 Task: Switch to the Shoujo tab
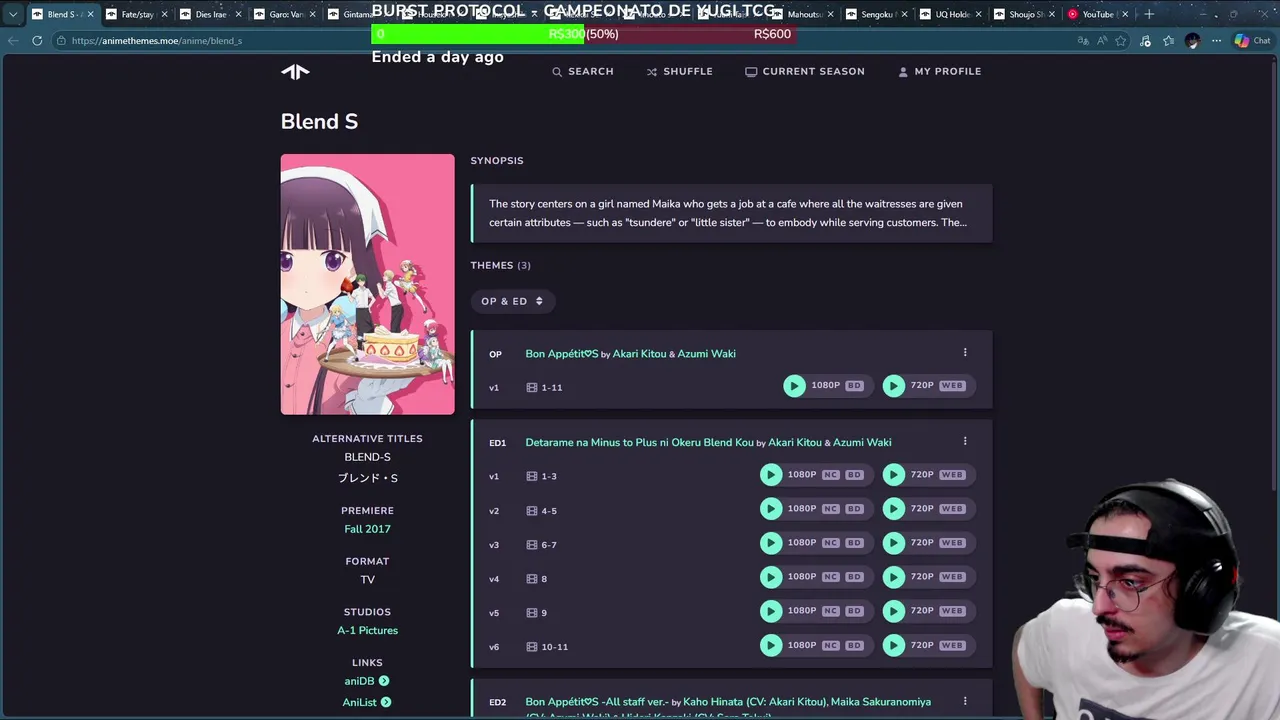click(x=1026, y=14)
